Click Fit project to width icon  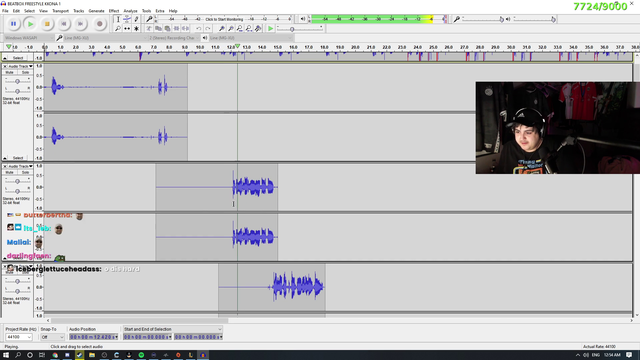249,29
